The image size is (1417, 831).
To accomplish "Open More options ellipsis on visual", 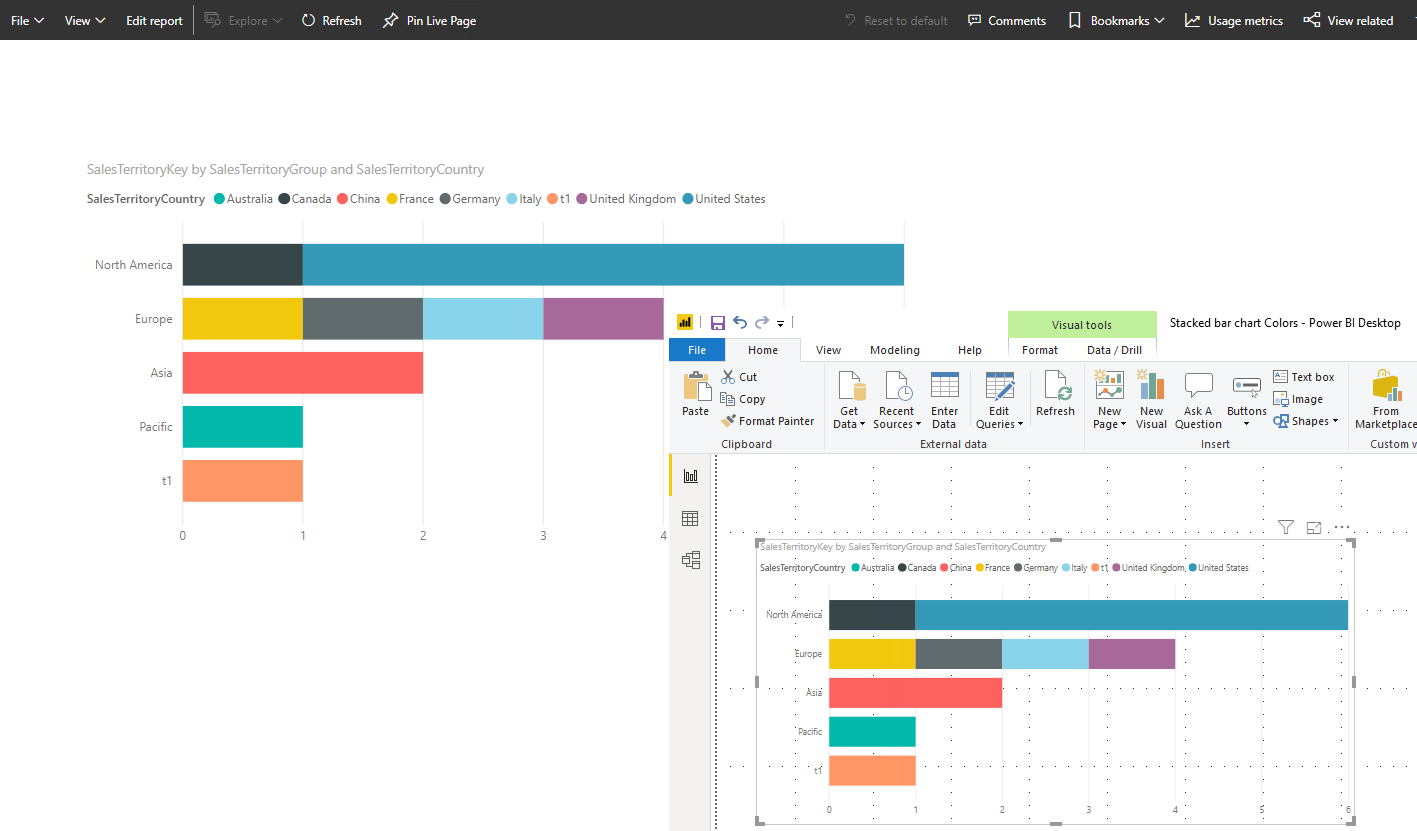I will coord(1342,527).
